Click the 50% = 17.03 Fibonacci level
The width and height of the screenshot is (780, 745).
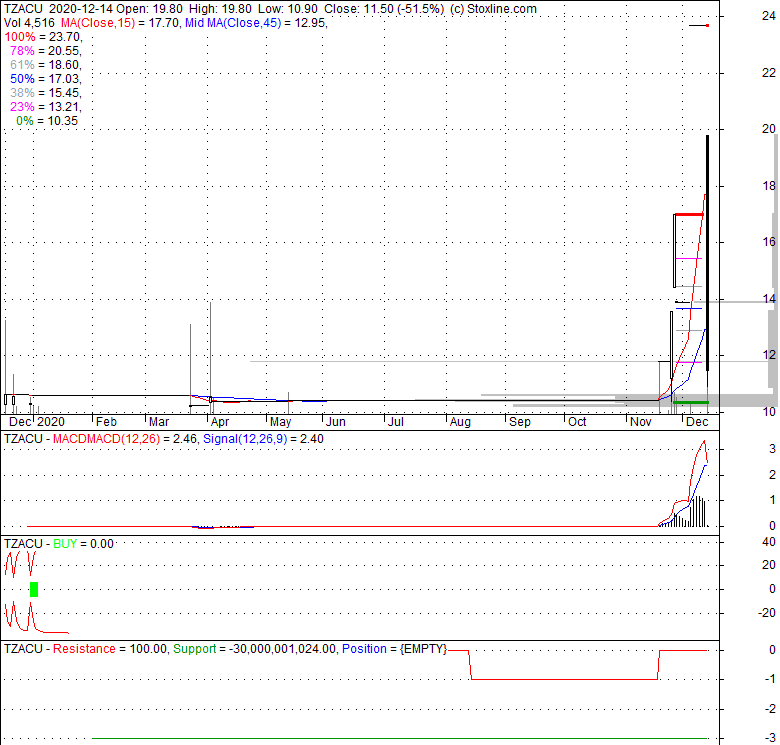pyautogui.click(x=46, y=79)
